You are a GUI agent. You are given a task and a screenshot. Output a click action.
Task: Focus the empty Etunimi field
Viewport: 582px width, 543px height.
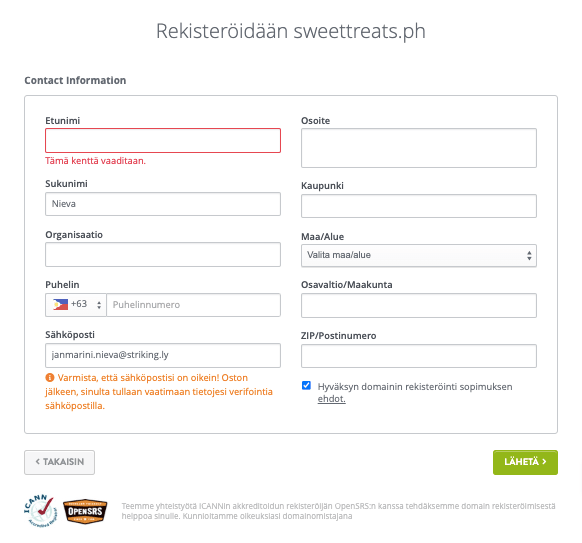(x=163, y=140)
